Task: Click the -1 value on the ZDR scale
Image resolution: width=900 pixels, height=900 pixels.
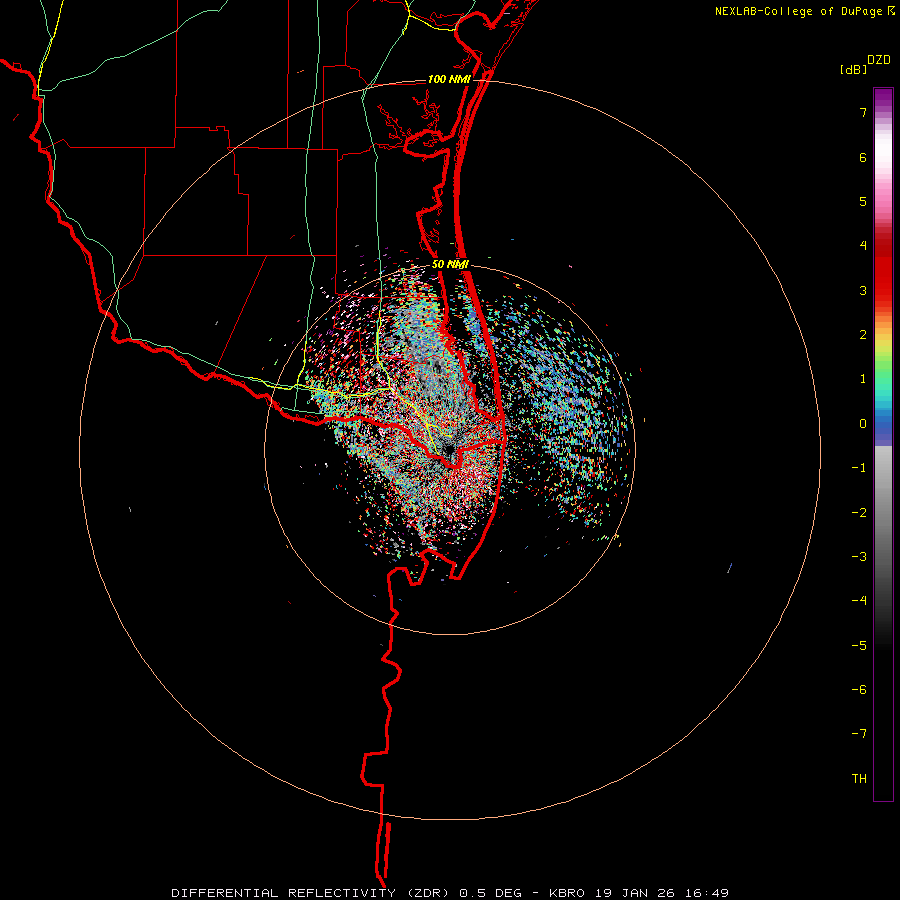Action: (859, 468)
